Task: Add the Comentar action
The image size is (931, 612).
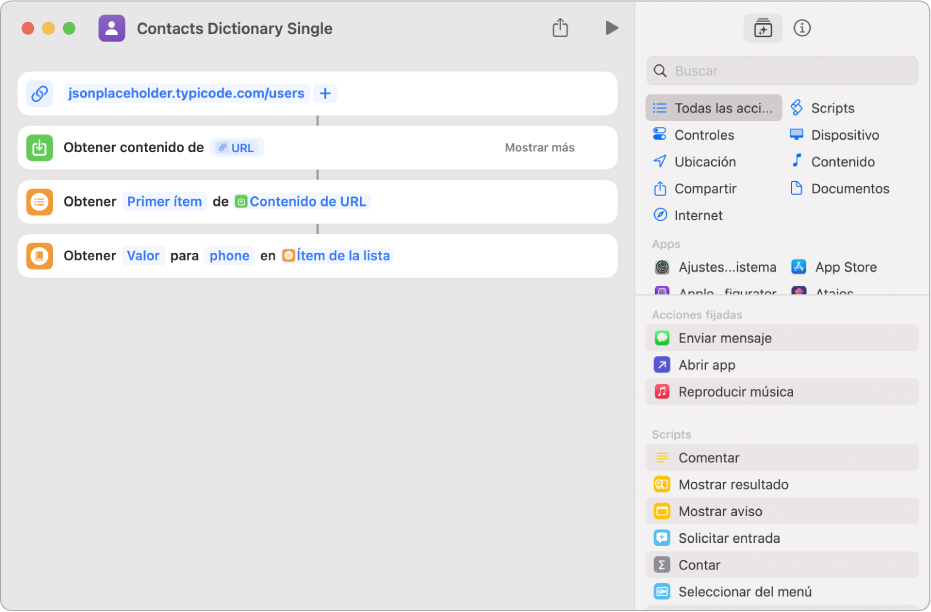Action: pos(782,458)
